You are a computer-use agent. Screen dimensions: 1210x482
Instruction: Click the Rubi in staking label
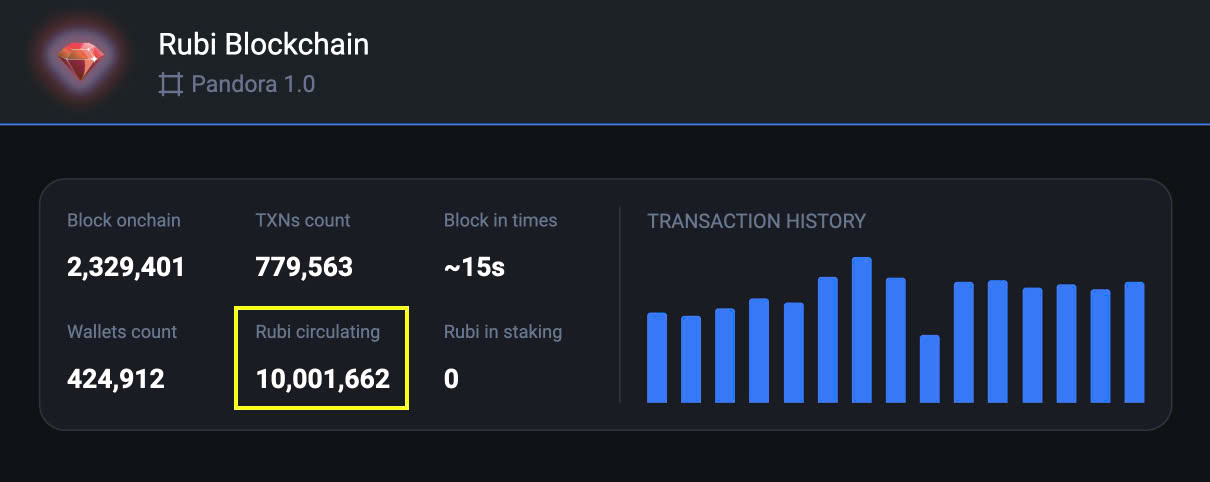tap(503, 331)
